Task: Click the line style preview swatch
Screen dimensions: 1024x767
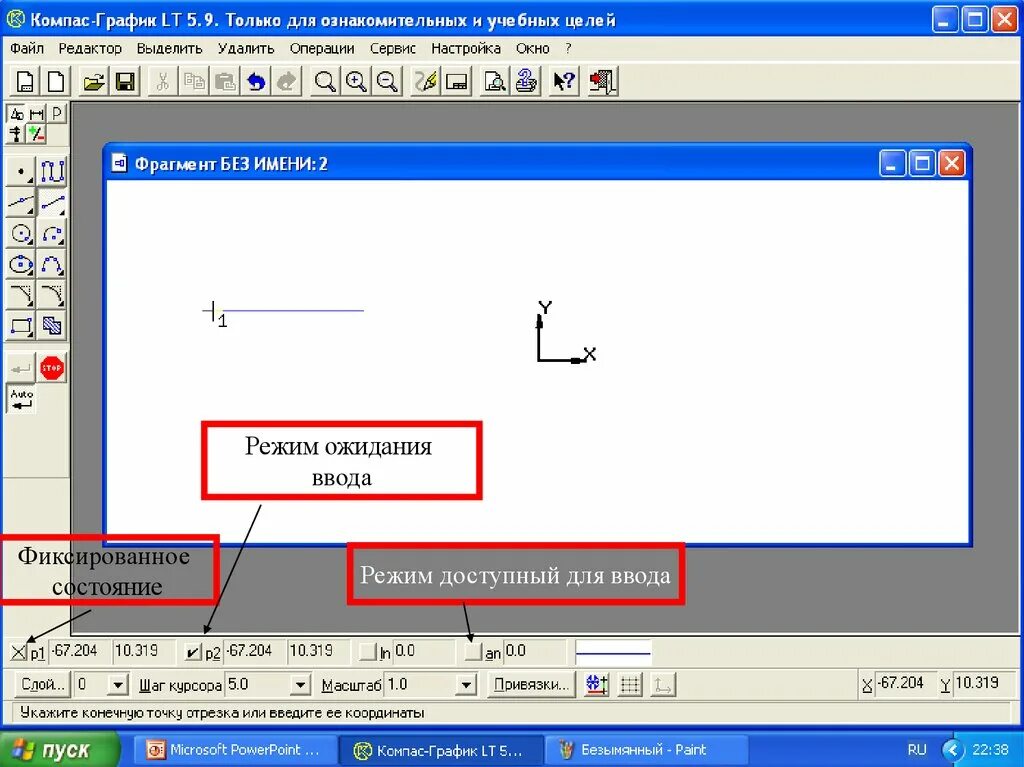Action: point(613,652)
